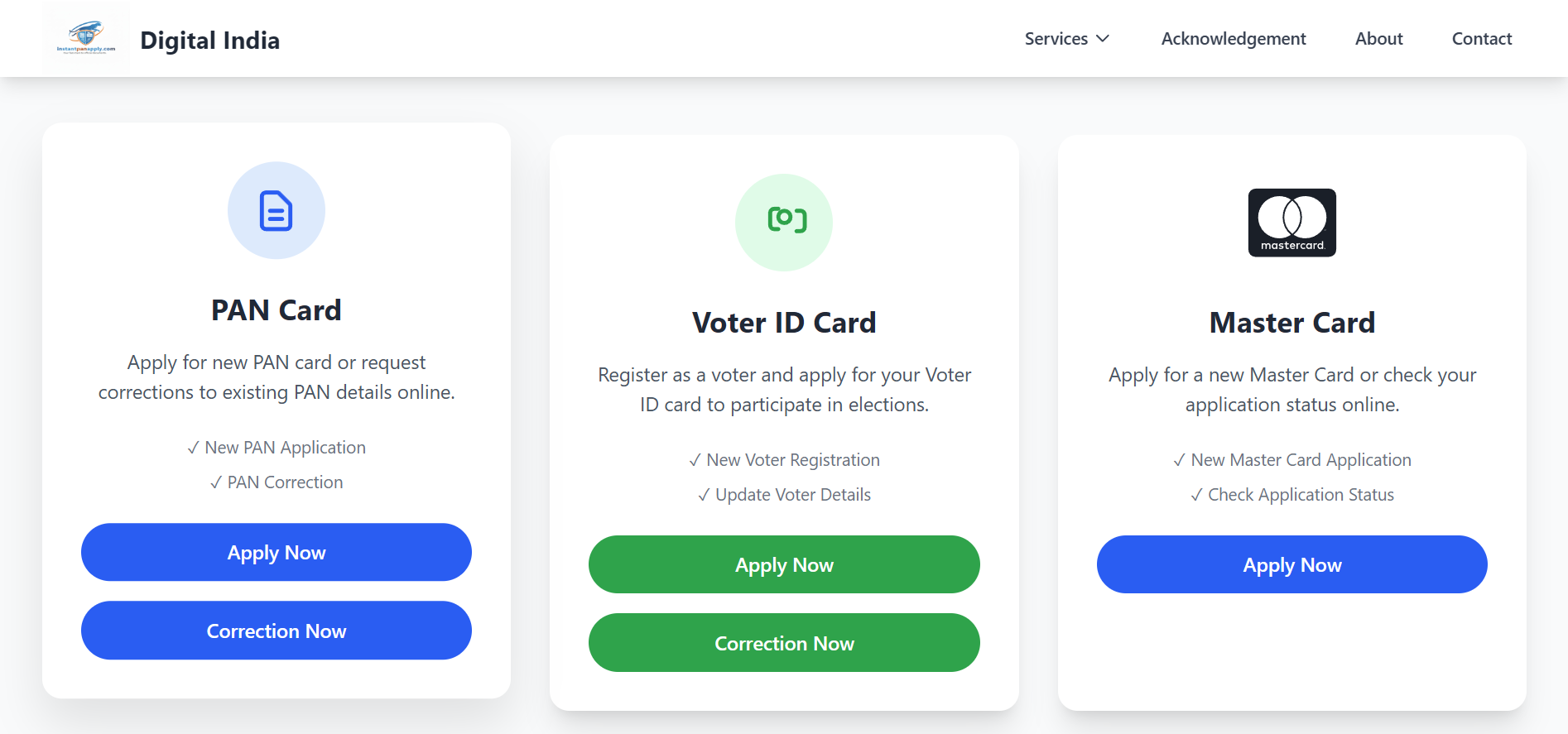Go to the Acknowledgement page
The width and height of the screenshot is (1568, 734).
(x=1234, y=39)
